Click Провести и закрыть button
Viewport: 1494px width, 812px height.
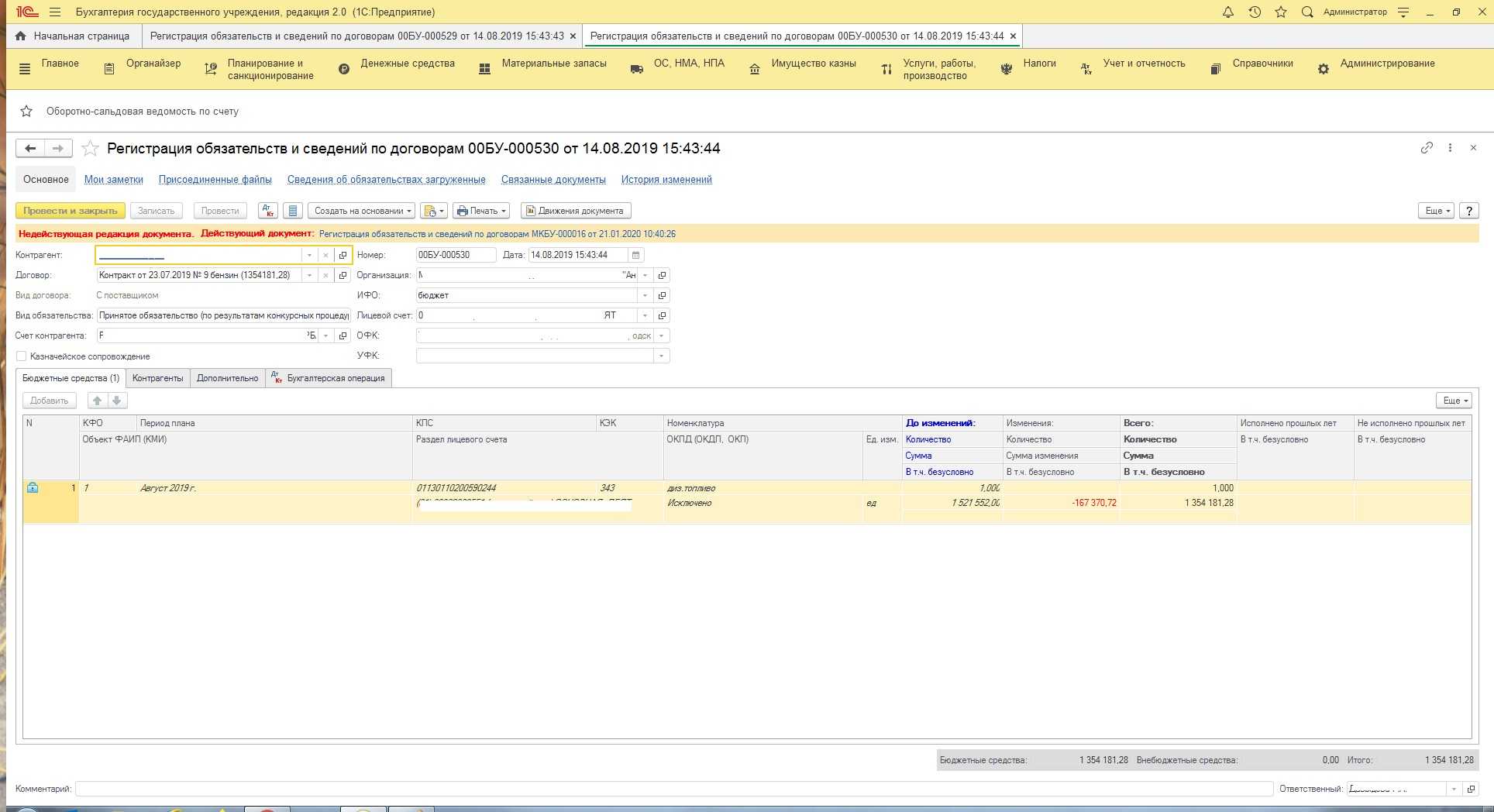tap(71, 211)
